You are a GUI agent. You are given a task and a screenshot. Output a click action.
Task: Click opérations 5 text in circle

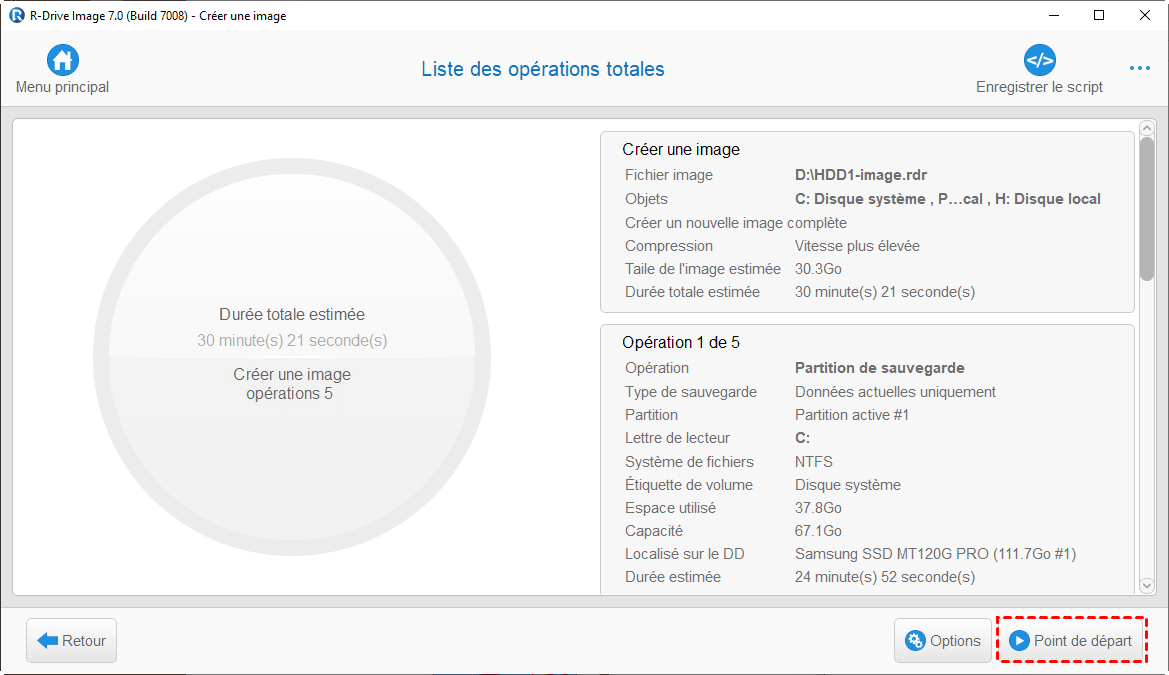pyautogui.click(x=289, y=394)
